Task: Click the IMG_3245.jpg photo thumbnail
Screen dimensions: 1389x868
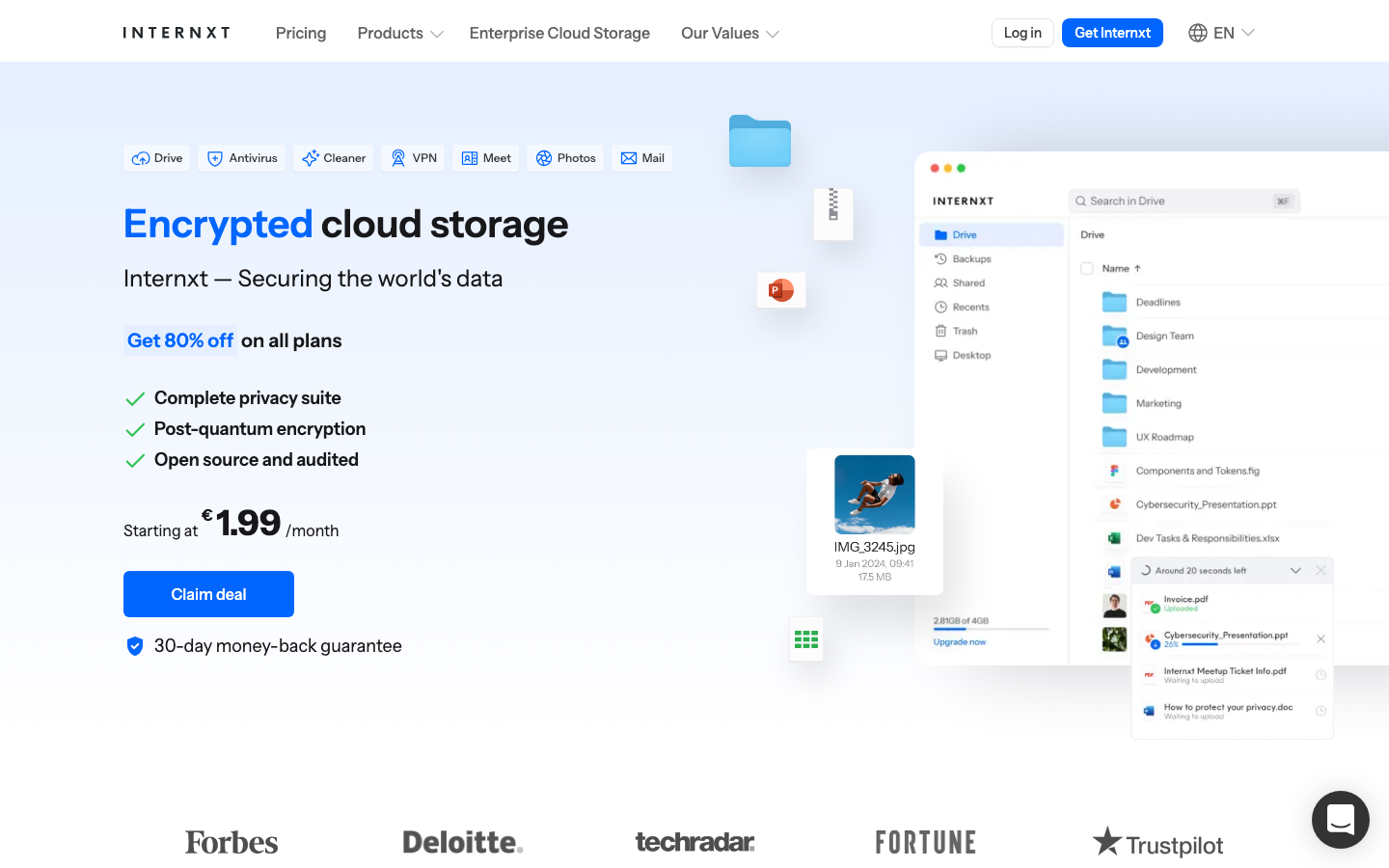Action: click(x=875, y=495)
